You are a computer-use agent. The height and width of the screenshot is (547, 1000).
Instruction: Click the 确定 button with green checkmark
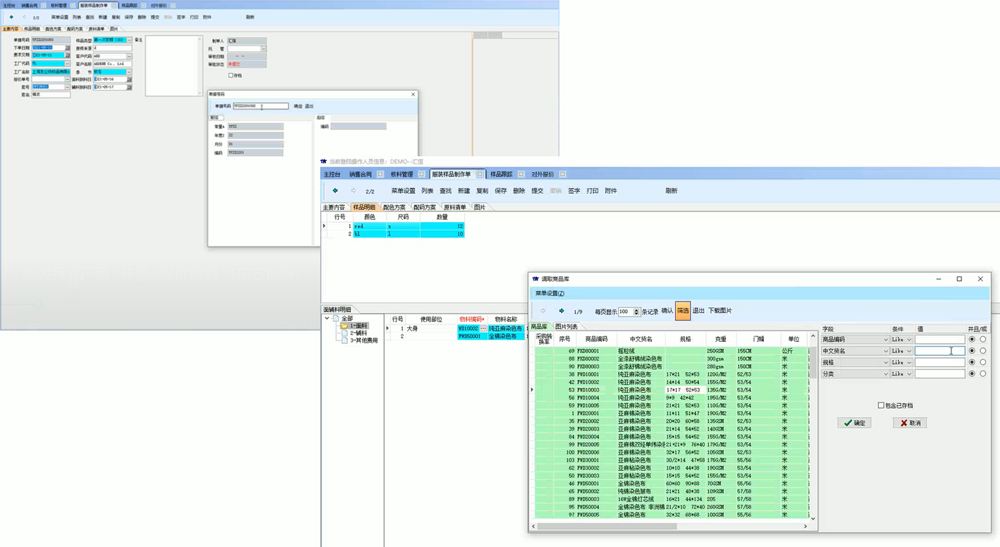[x=855, y=423]
